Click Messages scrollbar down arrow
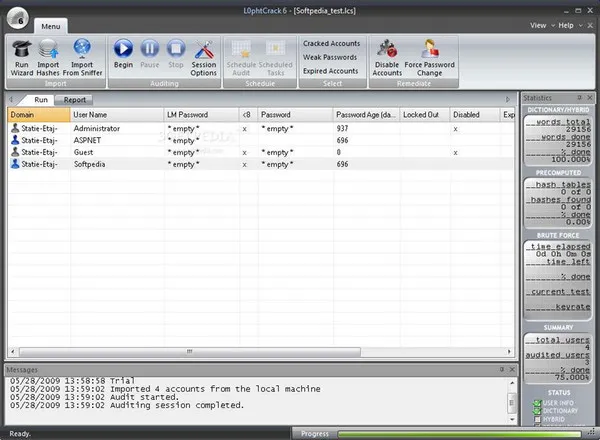The width and height of the screenshot is (600, 440). [x=512, y=419]
